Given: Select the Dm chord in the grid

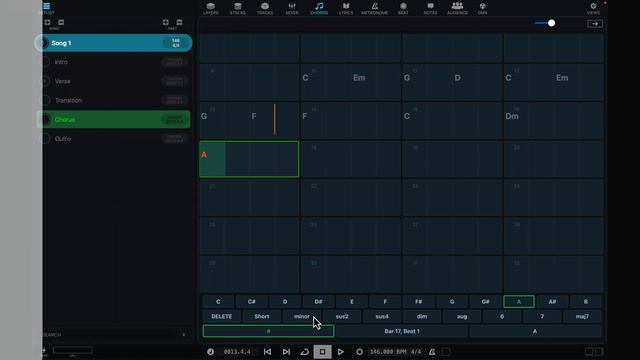Looking at the screenshot, I should pyautogui.click(x=512, y=116).
